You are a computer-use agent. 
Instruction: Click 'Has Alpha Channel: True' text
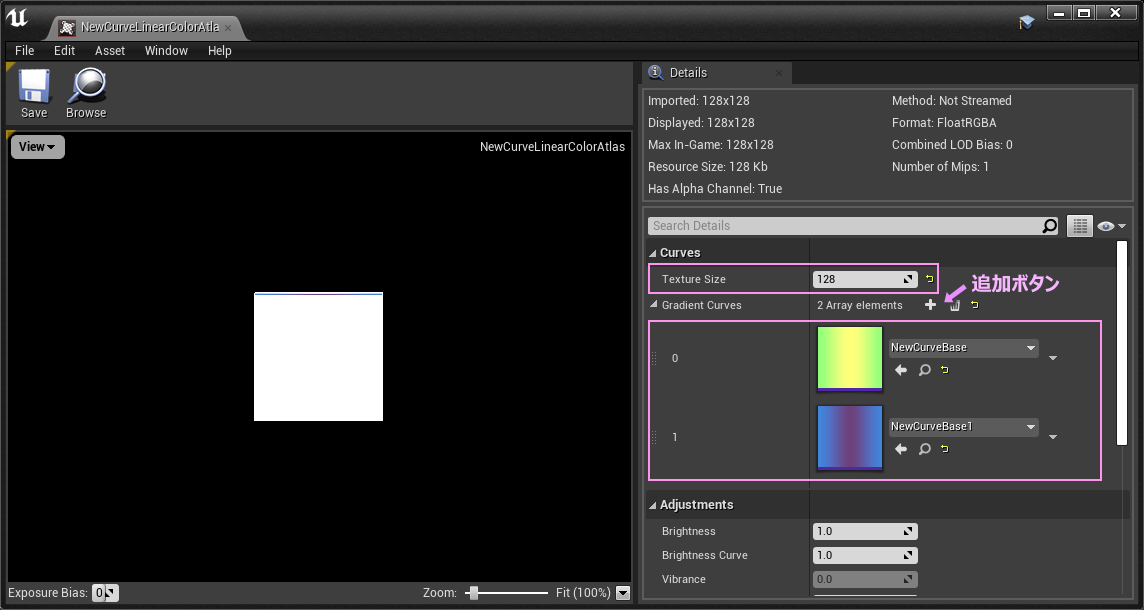[x=715, y=188]
